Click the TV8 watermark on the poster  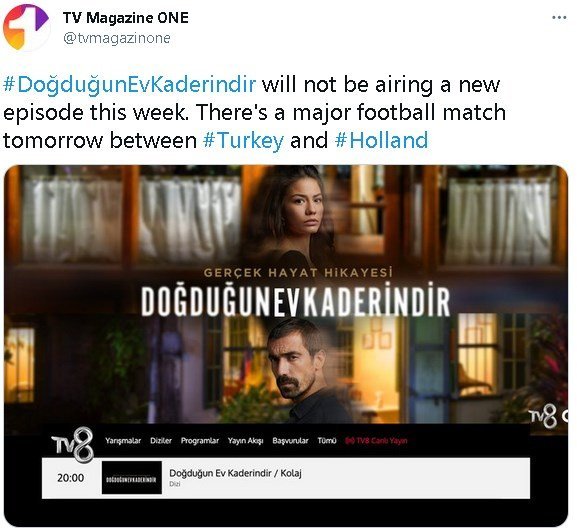tap(548, 416)
